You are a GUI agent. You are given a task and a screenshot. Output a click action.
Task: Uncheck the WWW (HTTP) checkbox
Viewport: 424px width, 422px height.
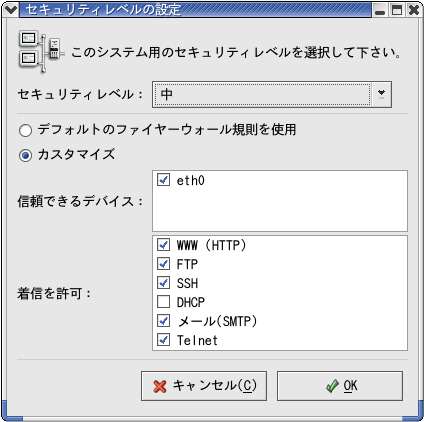click(163, 245)
